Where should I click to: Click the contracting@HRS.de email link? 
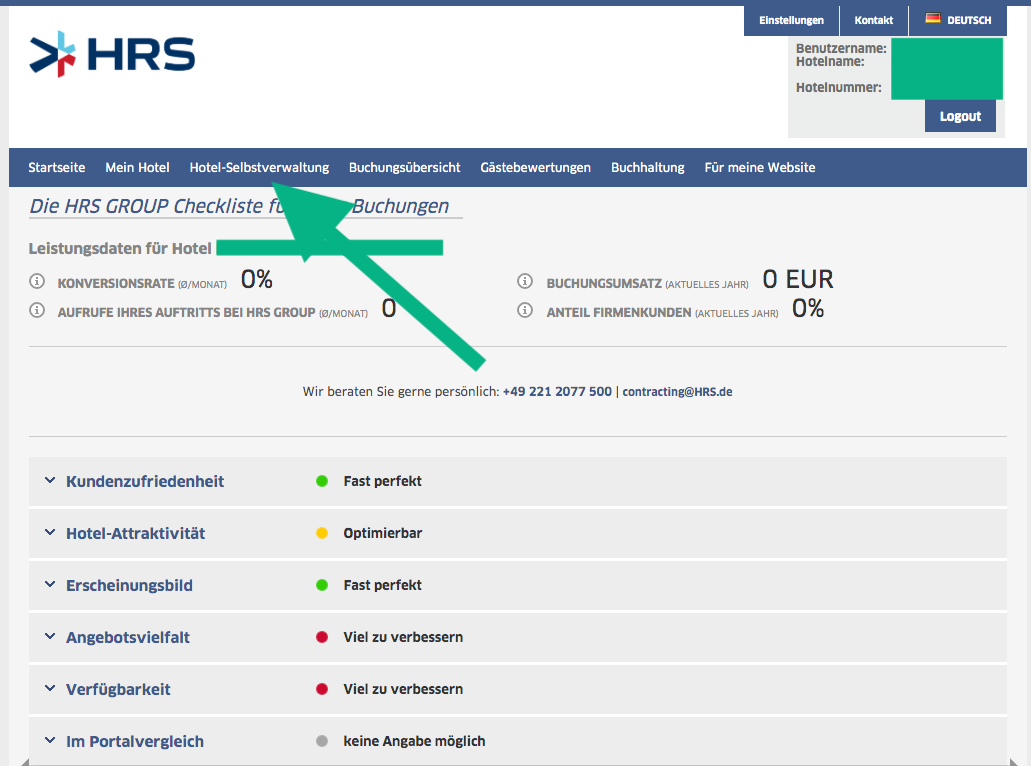677,392
